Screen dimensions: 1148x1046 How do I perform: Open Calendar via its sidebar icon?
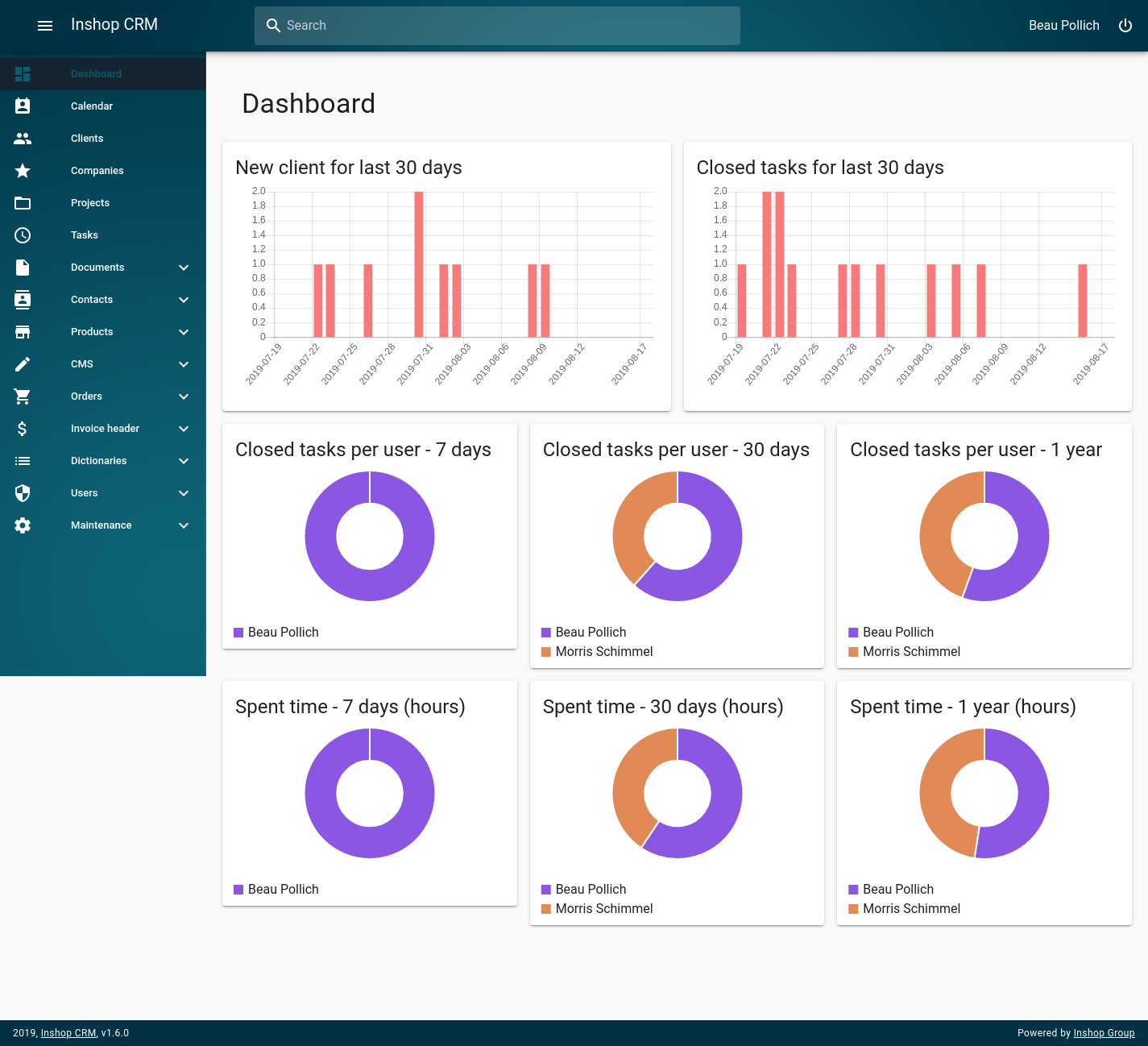[x=23, y=106]
